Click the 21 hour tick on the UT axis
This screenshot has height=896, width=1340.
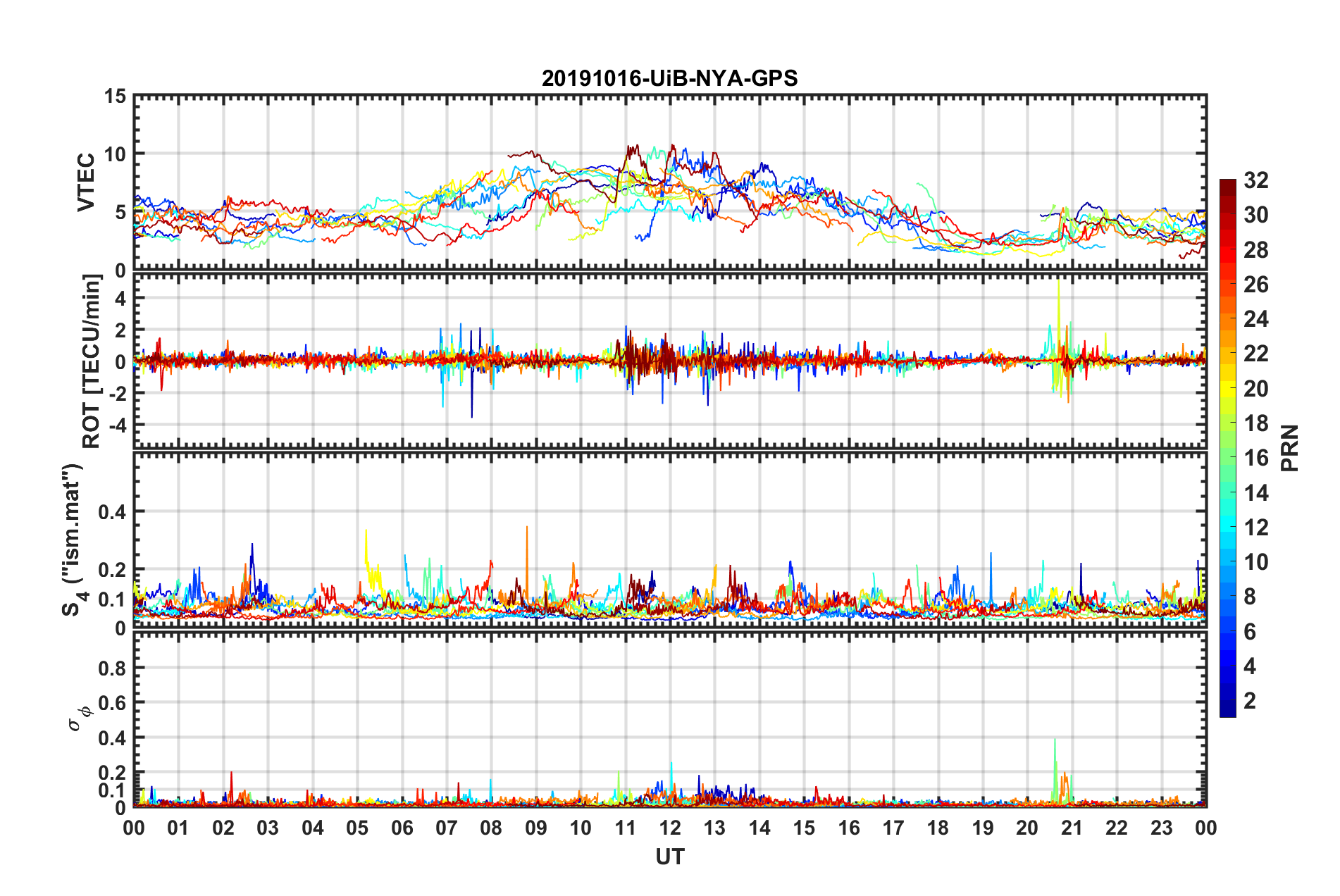1072,828
